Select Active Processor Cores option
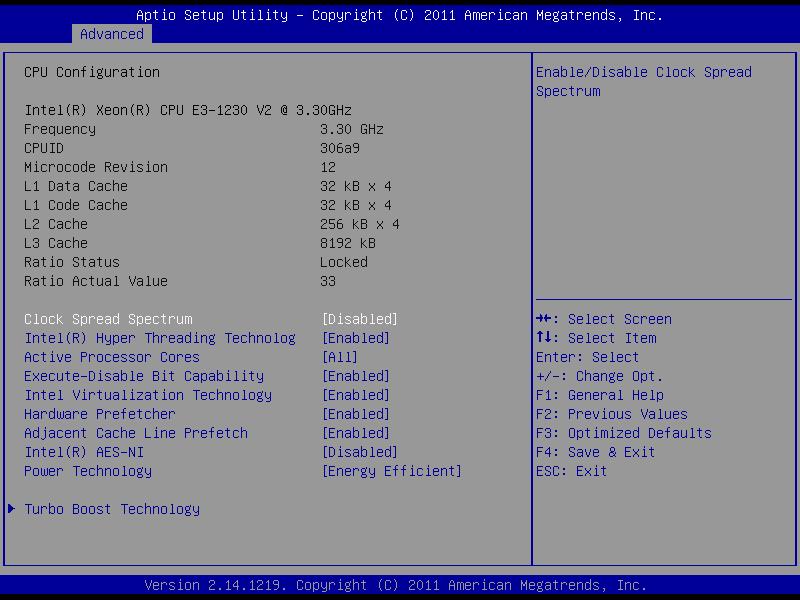 112,357
